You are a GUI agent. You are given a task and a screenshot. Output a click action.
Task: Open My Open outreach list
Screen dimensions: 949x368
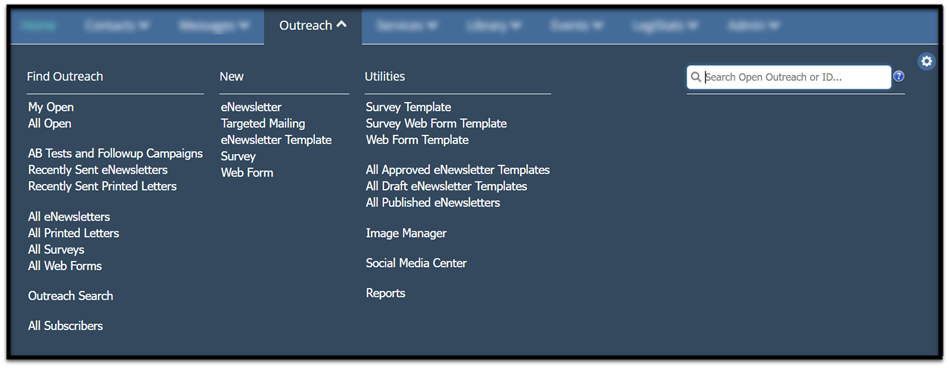tap(51, 107)
